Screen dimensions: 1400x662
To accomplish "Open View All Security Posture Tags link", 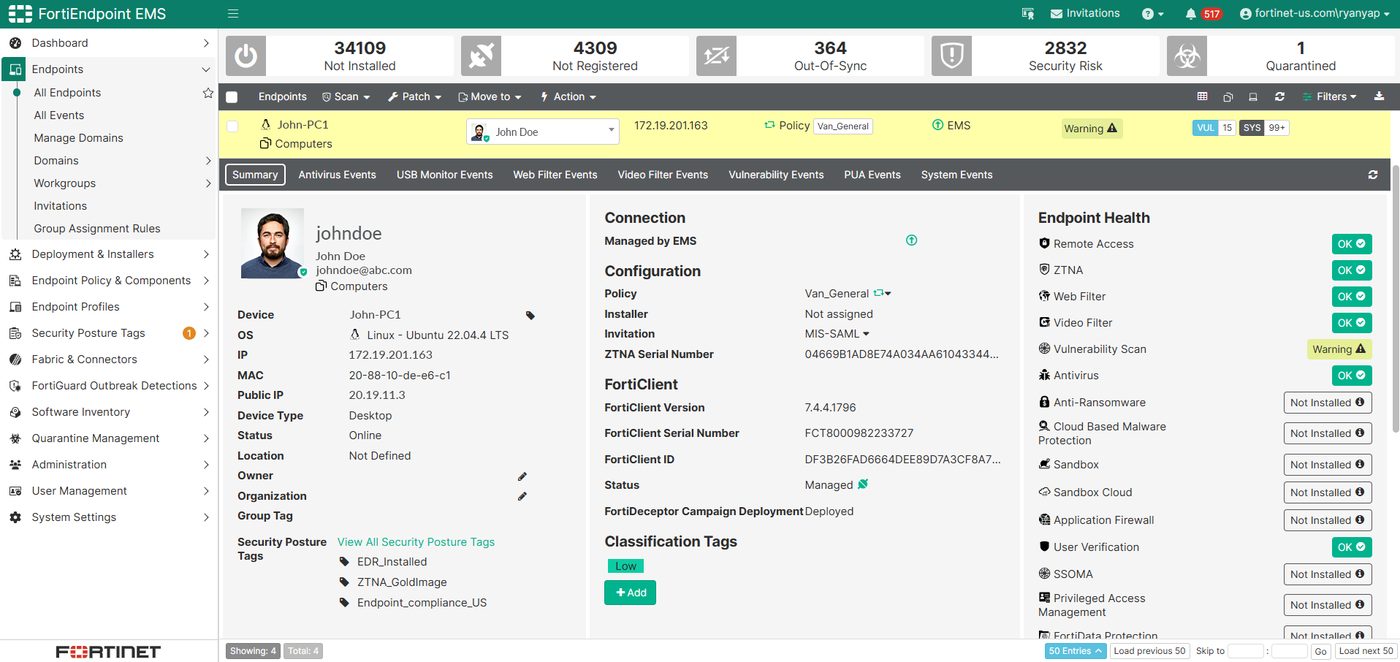I will coord(416,542).
